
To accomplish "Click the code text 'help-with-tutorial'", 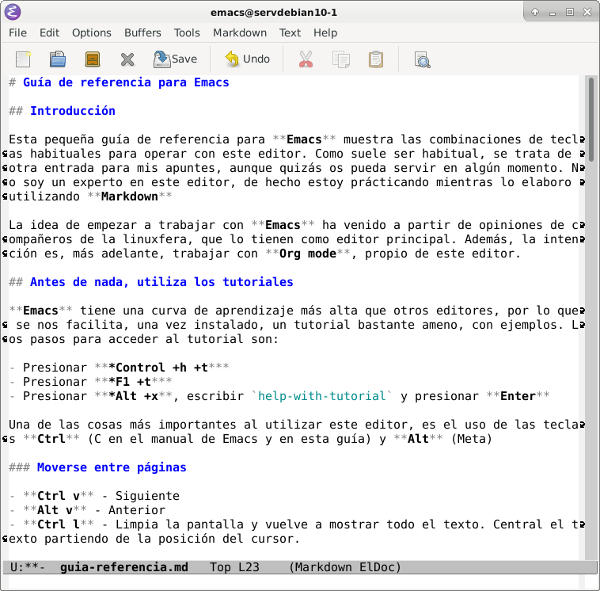I will [321, 396].
